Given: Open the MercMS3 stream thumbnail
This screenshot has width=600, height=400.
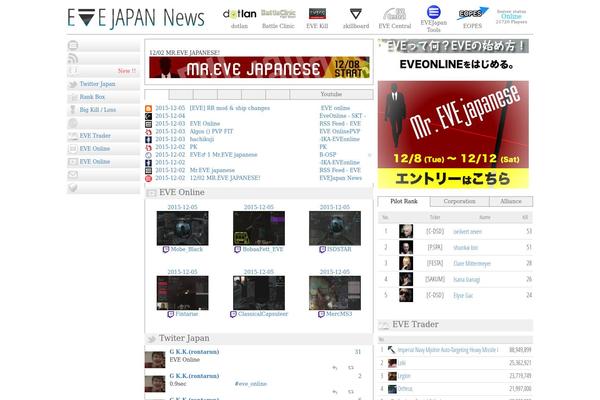Looking at the screenshot, I should pos(335,293).
